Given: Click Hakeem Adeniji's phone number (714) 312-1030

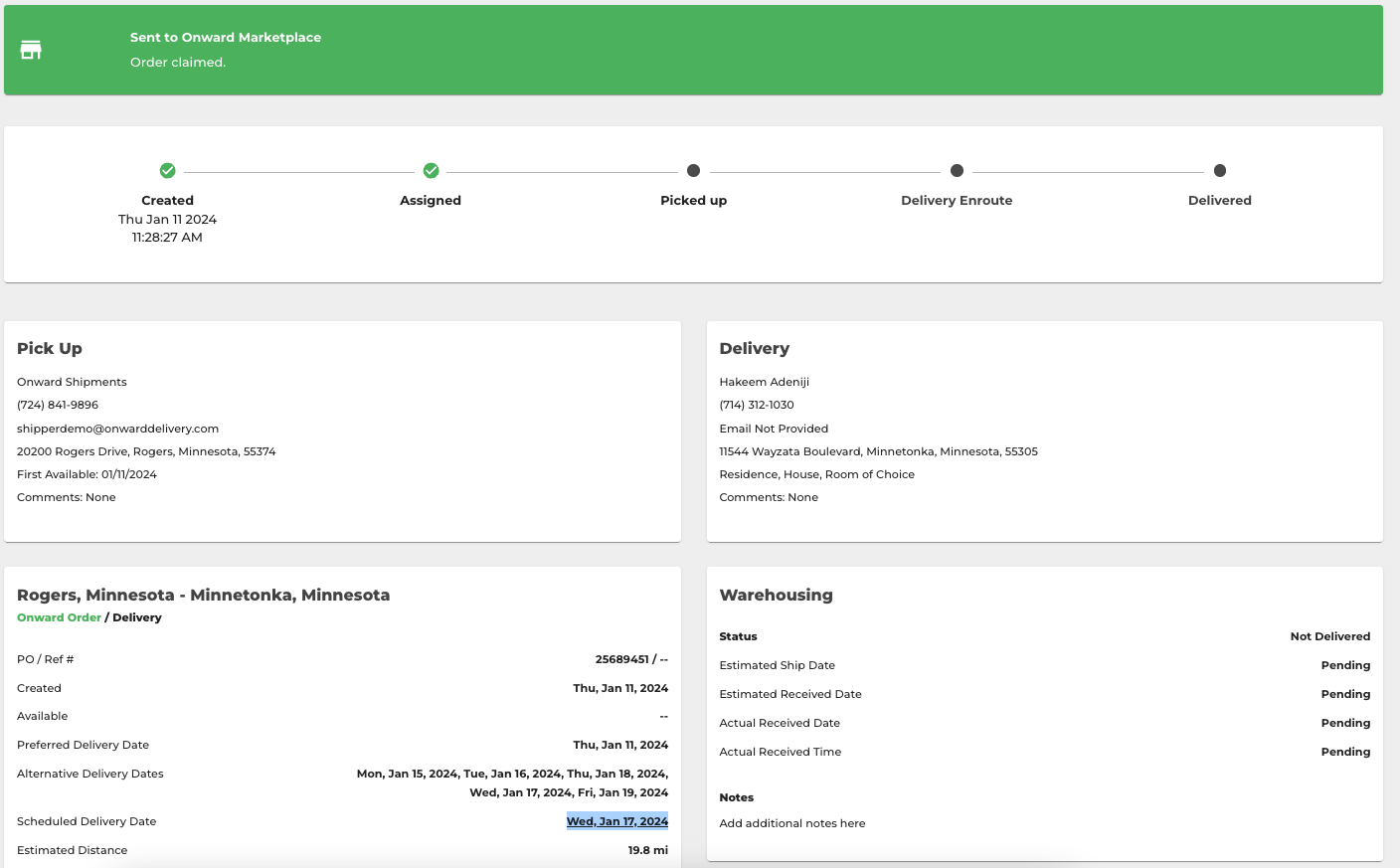Looking at the screenshot, I should coord(756,405).
